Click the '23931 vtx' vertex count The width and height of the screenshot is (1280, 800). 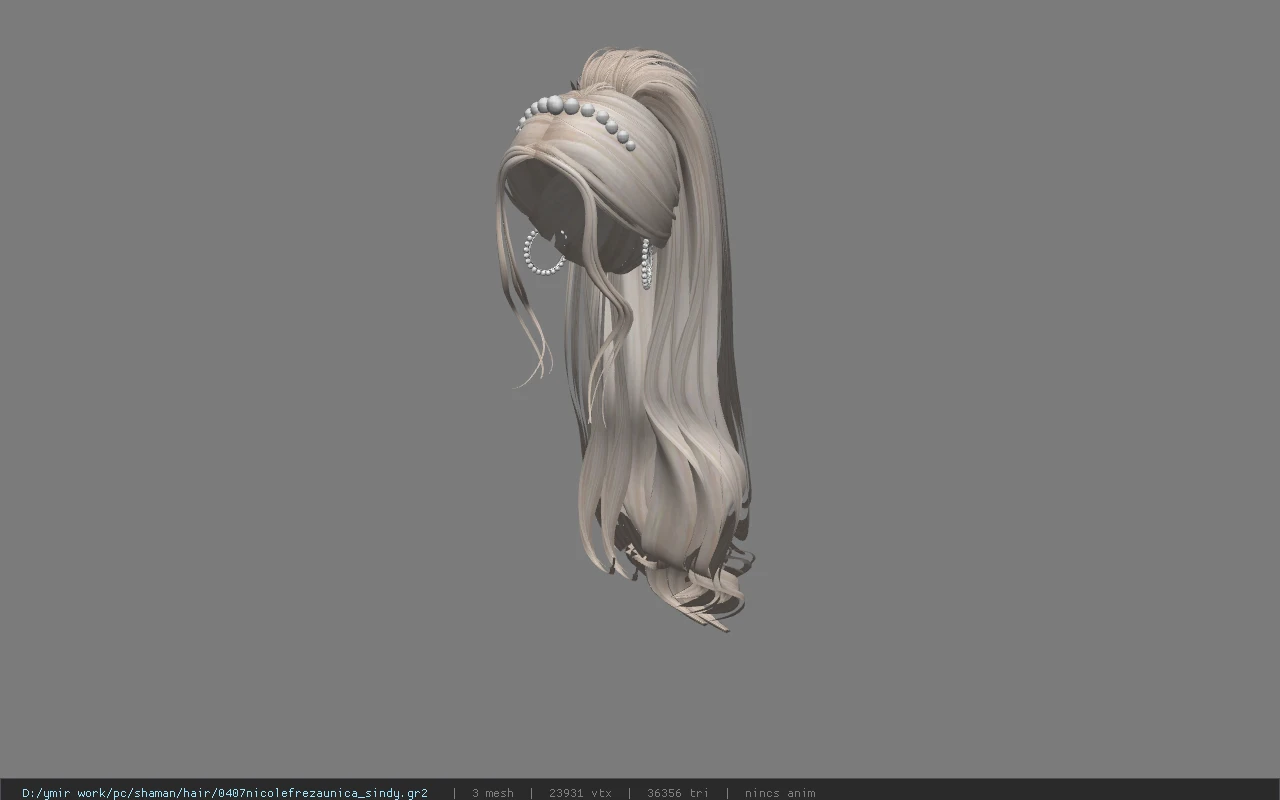tap(580, 793)
